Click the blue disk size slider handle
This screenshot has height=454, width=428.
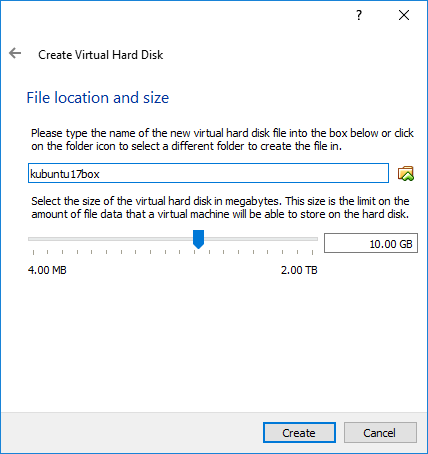(x=198, y=239)
